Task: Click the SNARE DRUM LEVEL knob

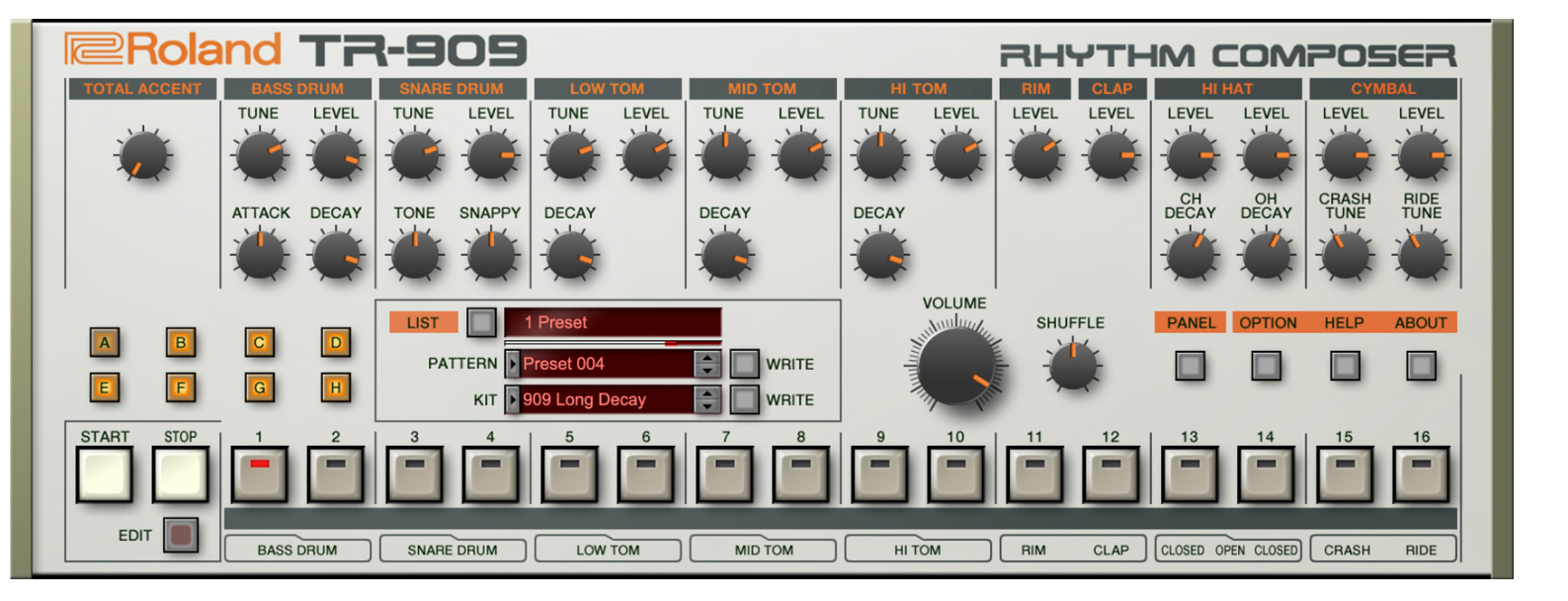Action: pos(491,156)
